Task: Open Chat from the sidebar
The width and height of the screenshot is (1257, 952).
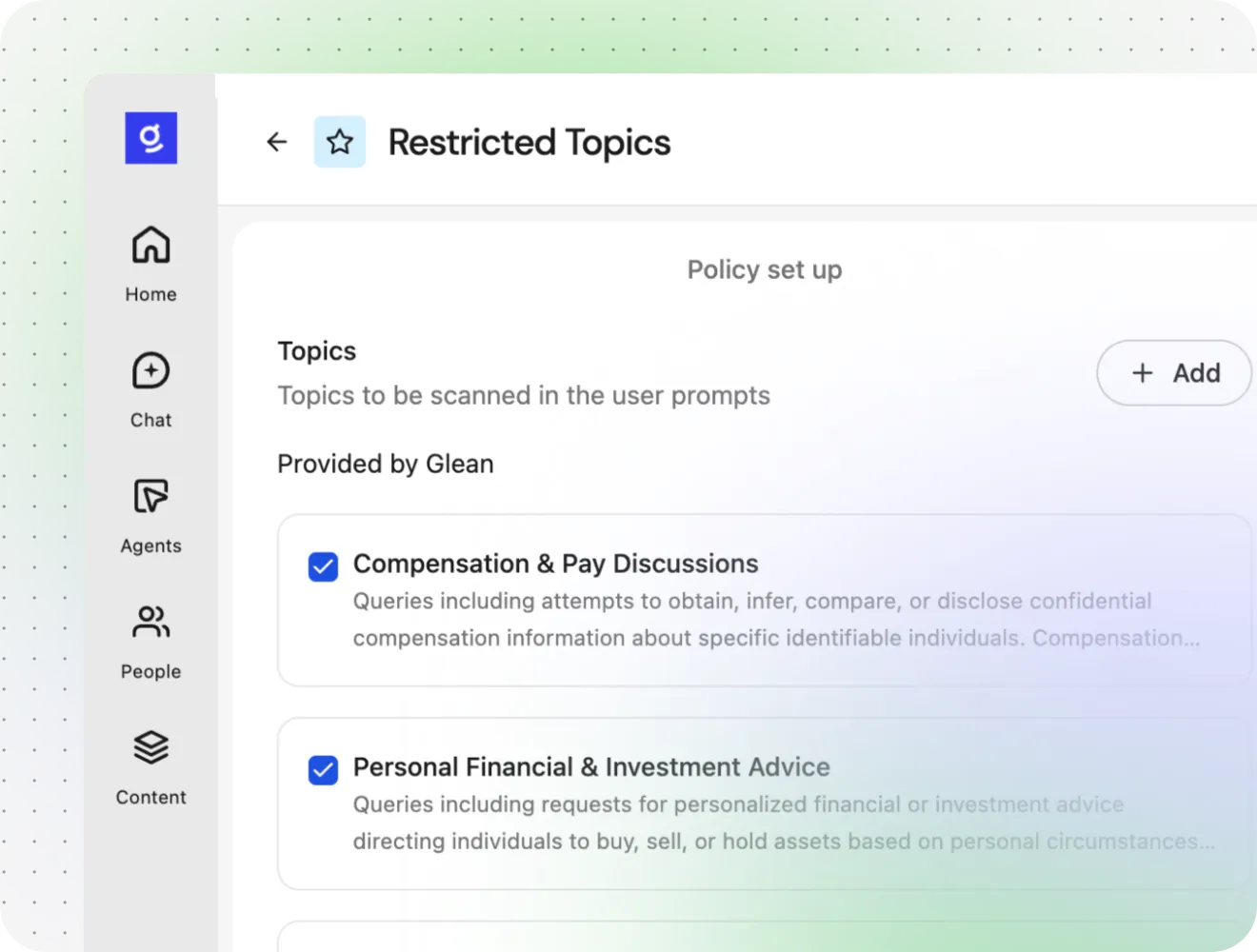Action: (150, 390)
